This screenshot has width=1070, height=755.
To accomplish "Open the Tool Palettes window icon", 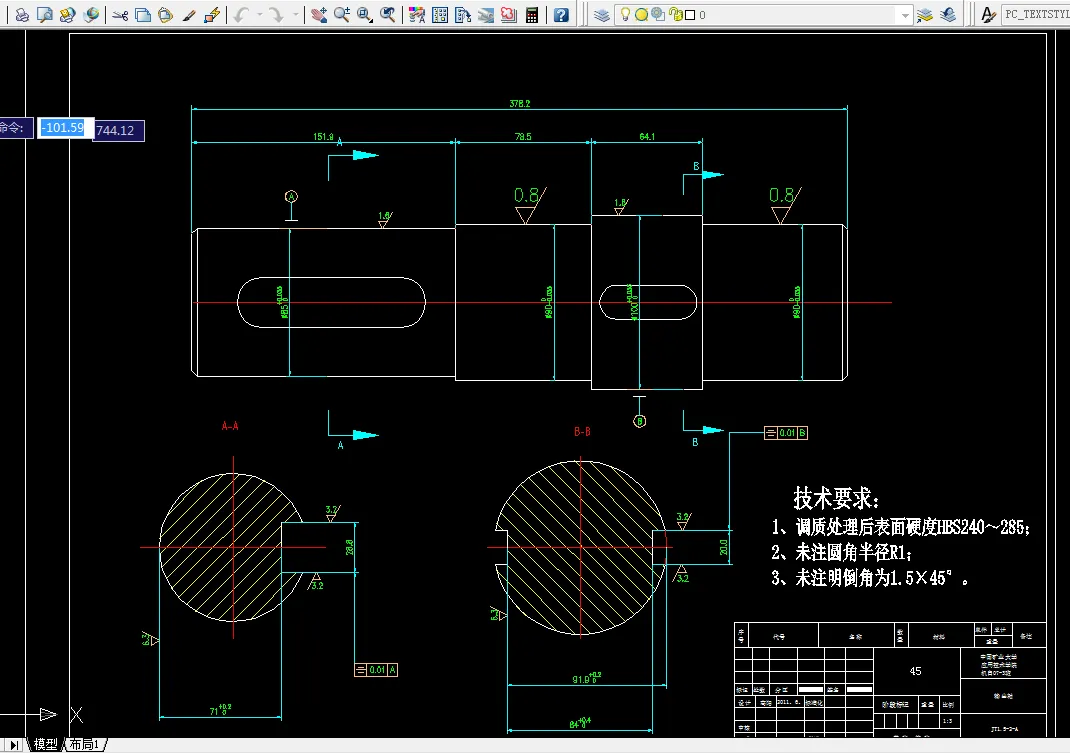I will (x=463, y=14).
